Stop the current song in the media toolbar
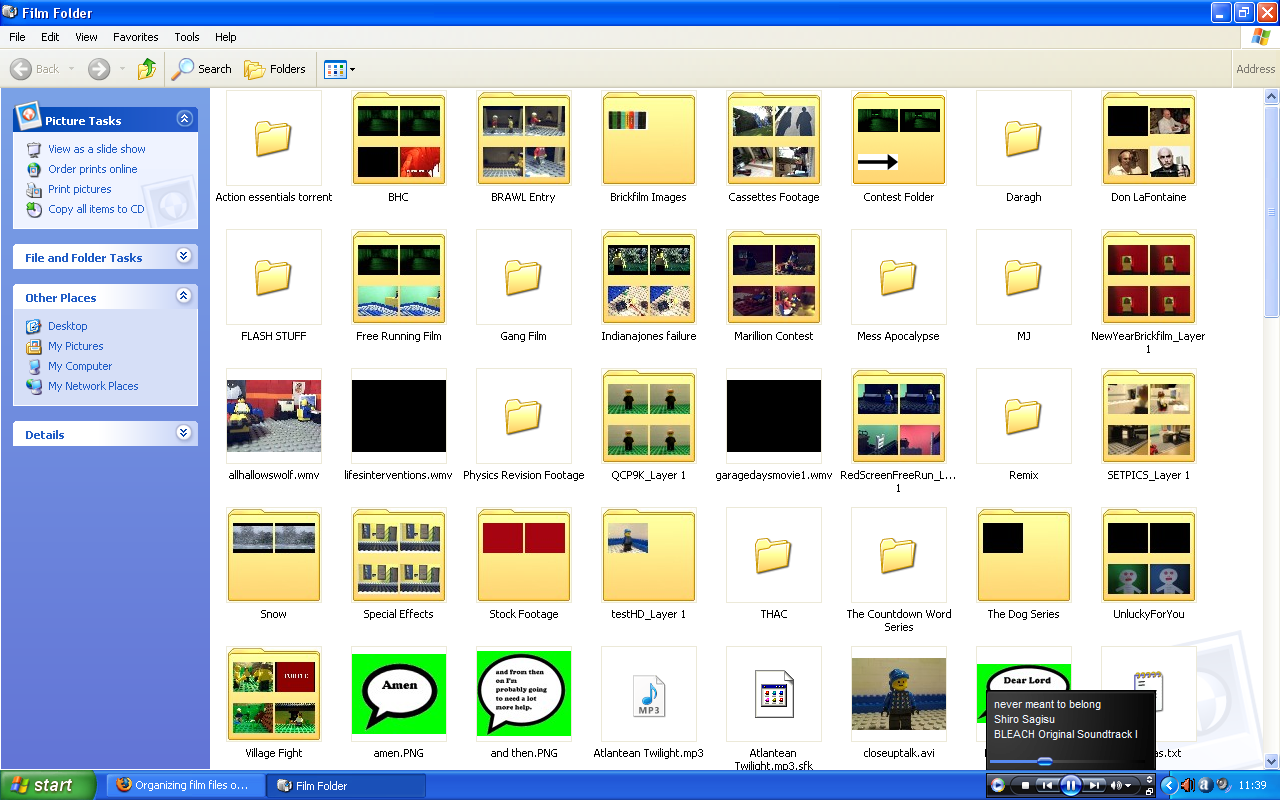The width and height of the screenshot is (1280, 800). point(1025,785)
